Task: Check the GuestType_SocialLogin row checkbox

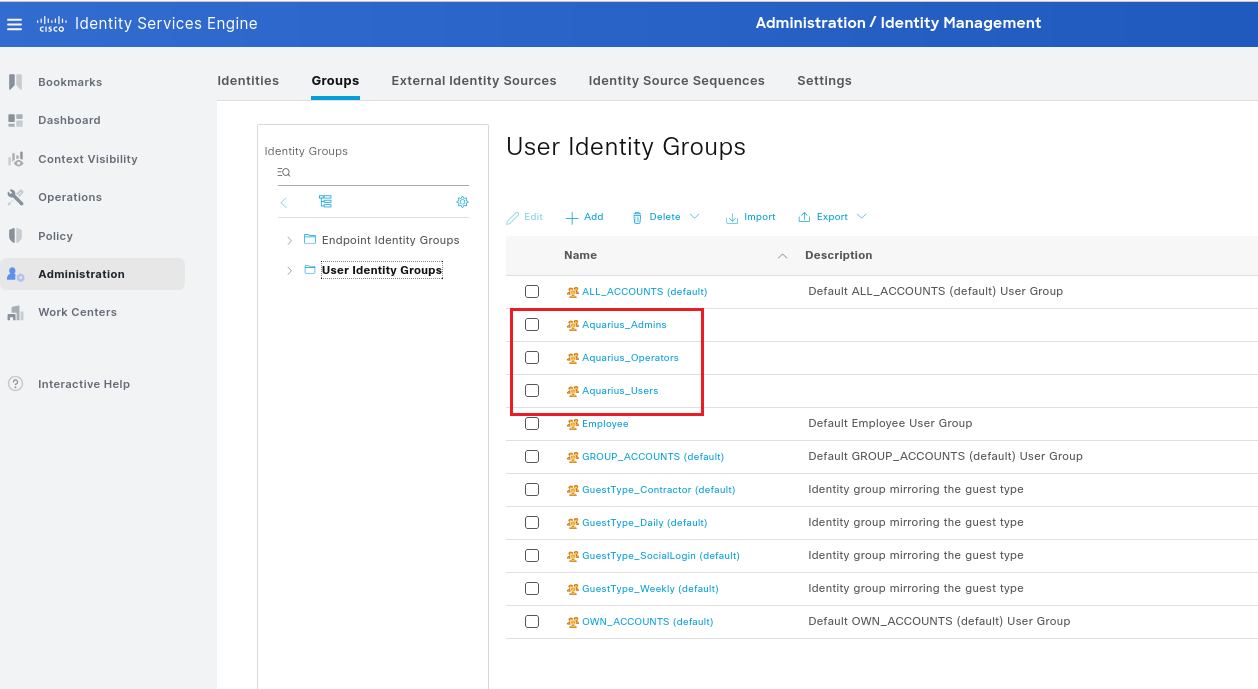Action: tap(532, 555)
